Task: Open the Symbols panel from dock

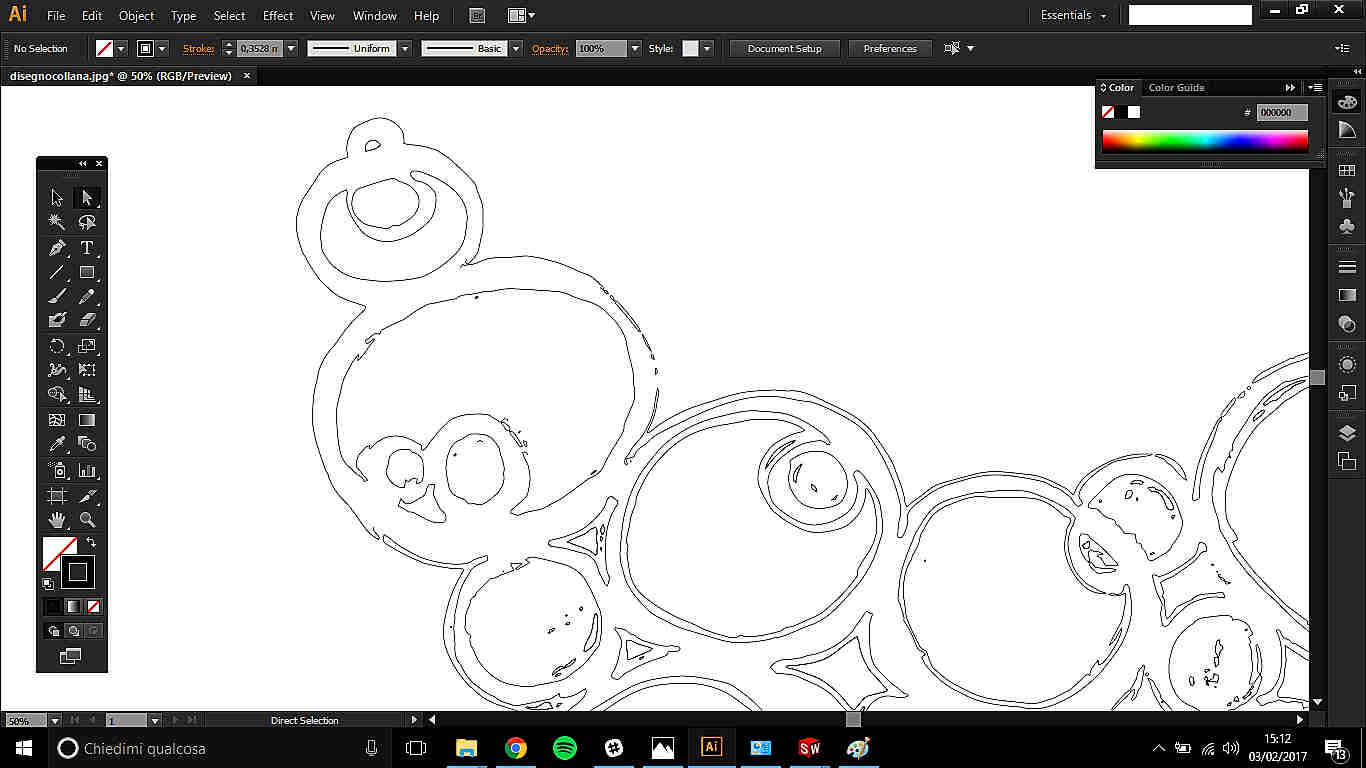Action: point(1347,226)
